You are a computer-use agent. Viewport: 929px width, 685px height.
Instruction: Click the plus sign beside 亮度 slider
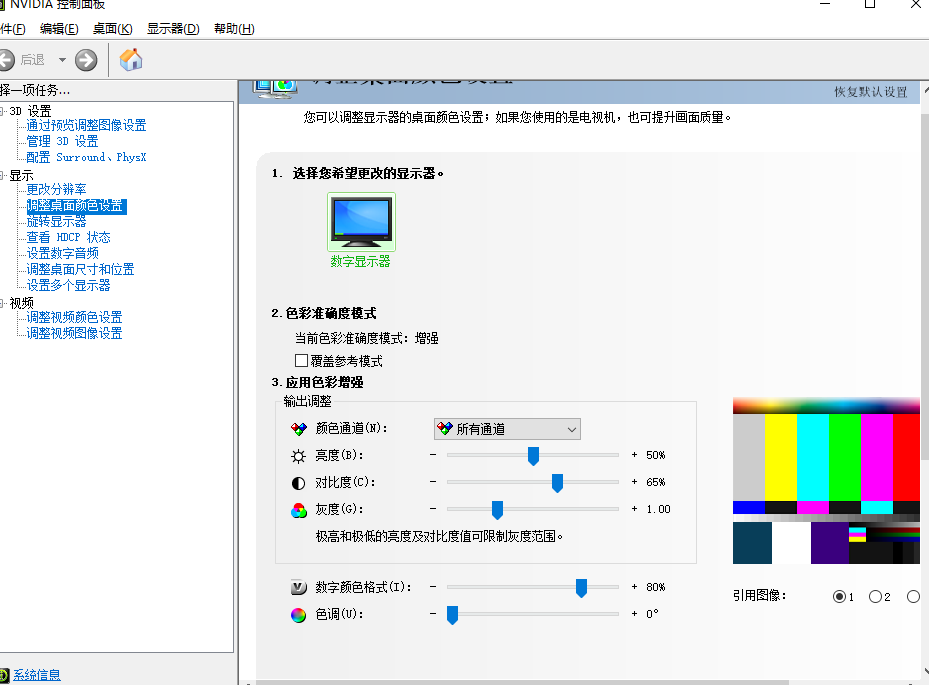(634, 454)
